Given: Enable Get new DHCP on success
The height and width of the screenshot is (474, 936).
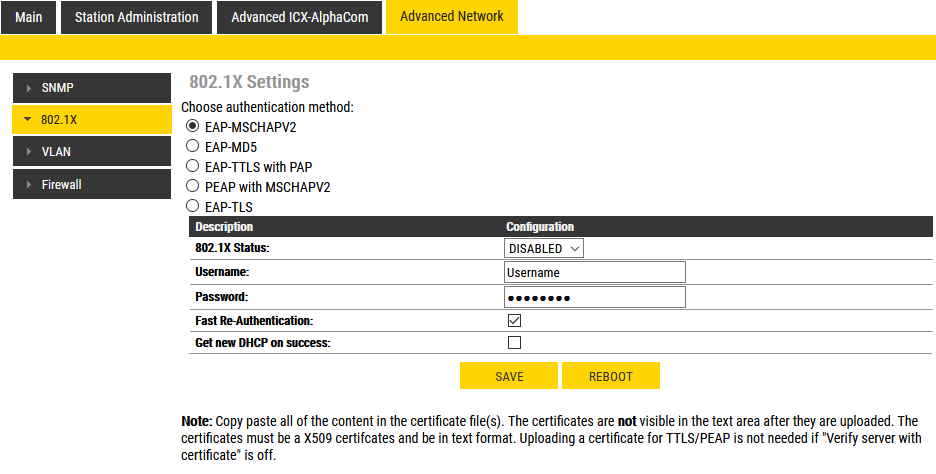Looking at the screenshot, I should (x=515, y=343).
